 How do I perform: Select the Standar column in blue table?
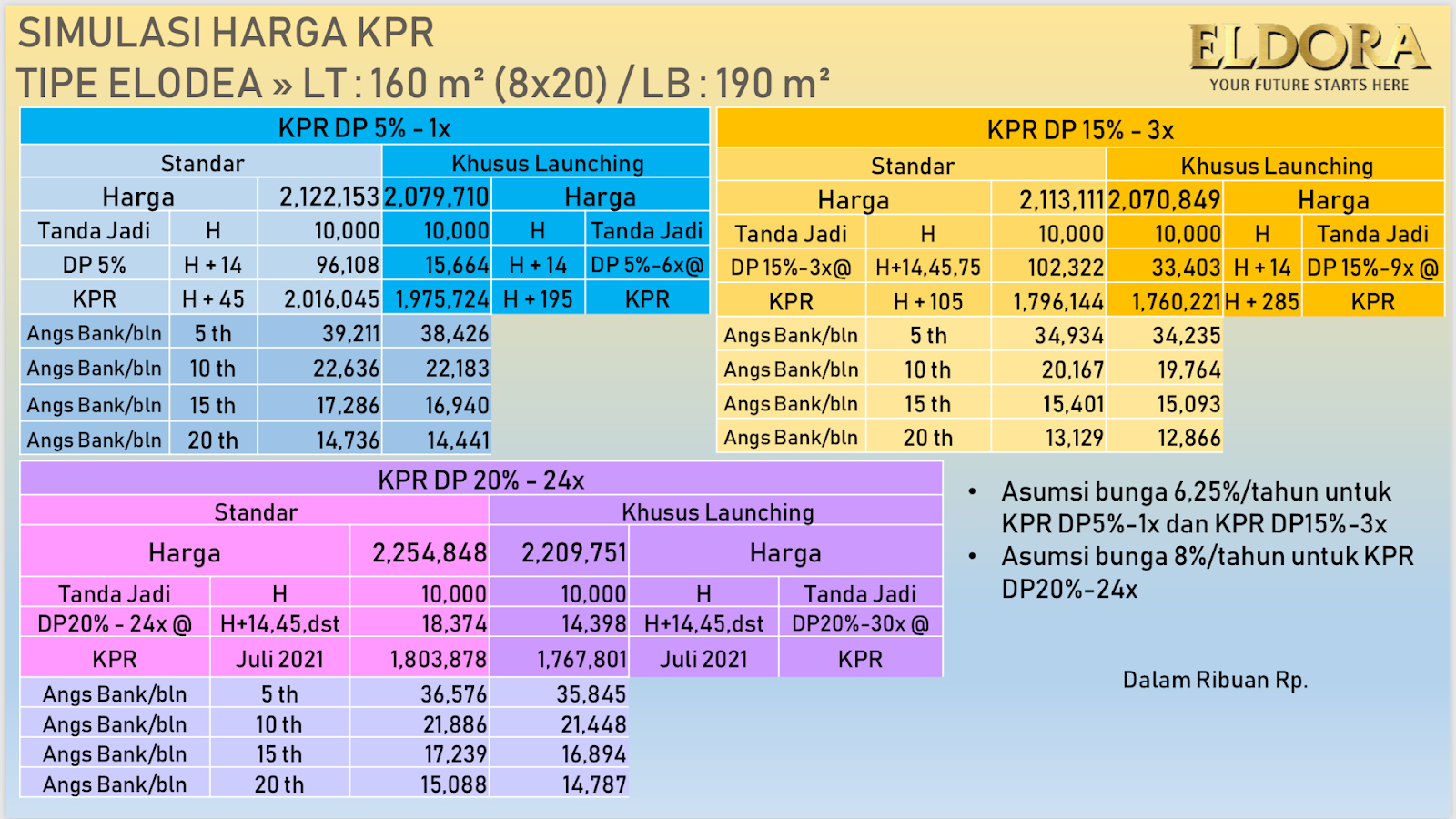point(202,163)
